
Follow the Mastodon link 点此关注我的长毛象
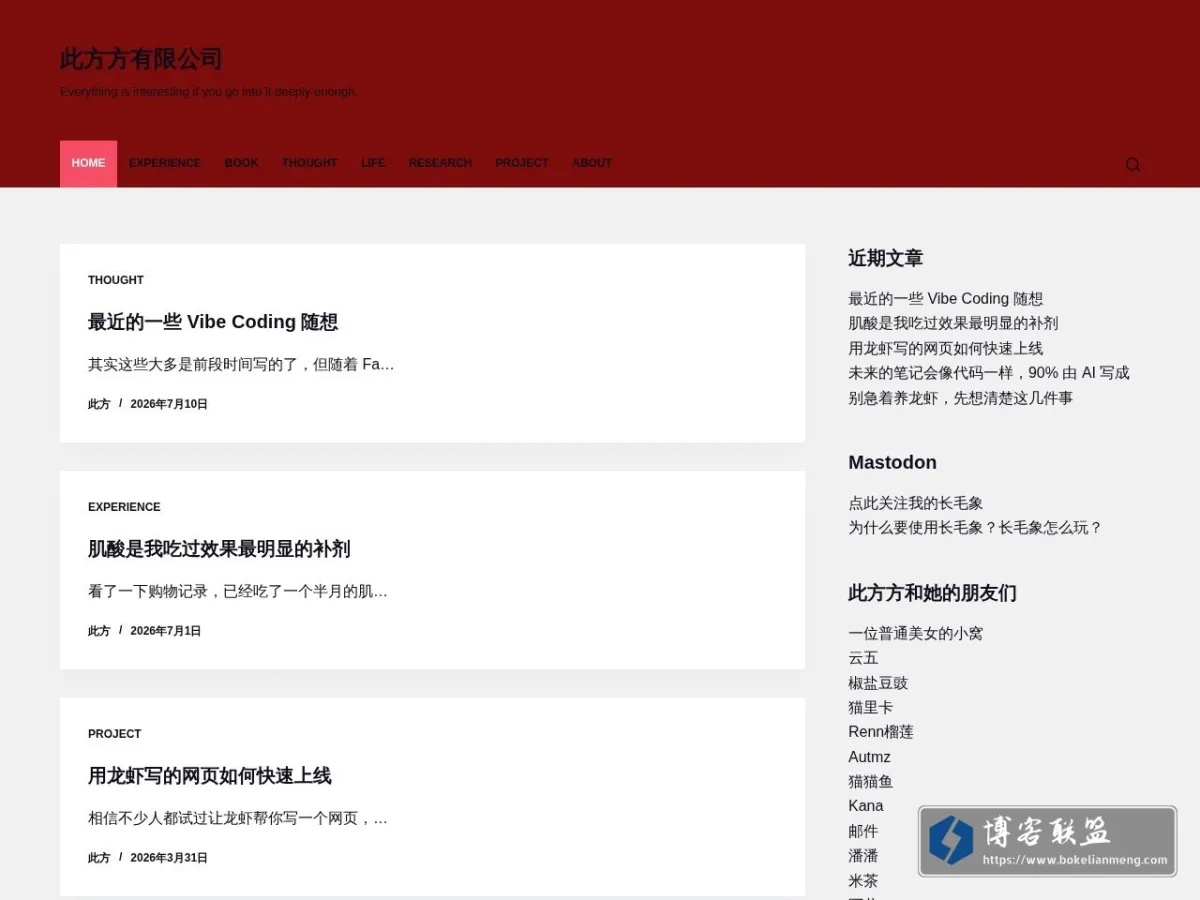(x=916, y=503)
